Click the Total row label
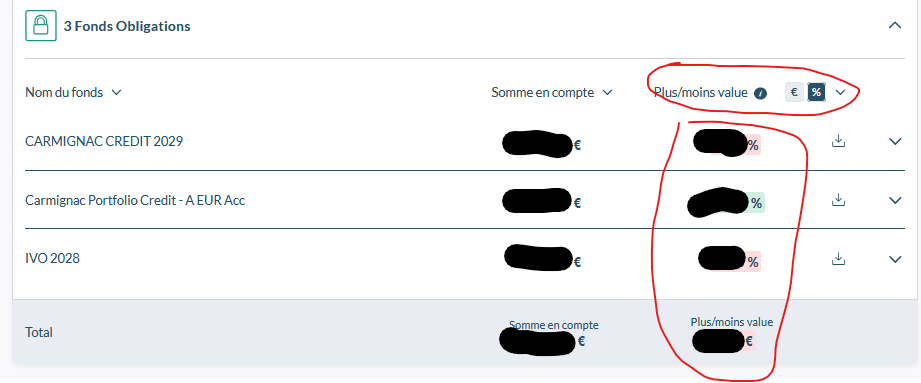 click(x=39, y=332)
